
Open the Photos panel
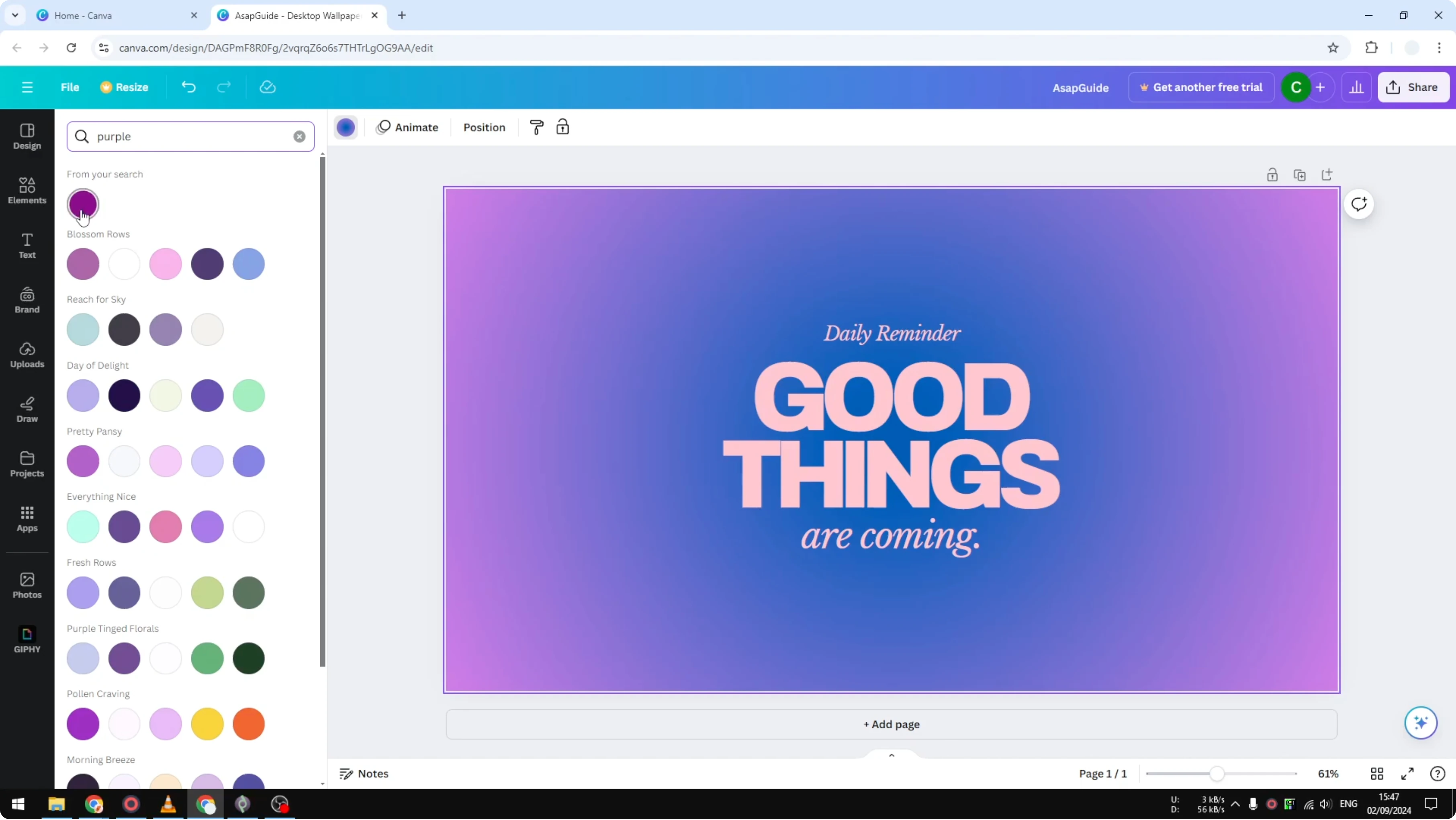pos(27,585)
